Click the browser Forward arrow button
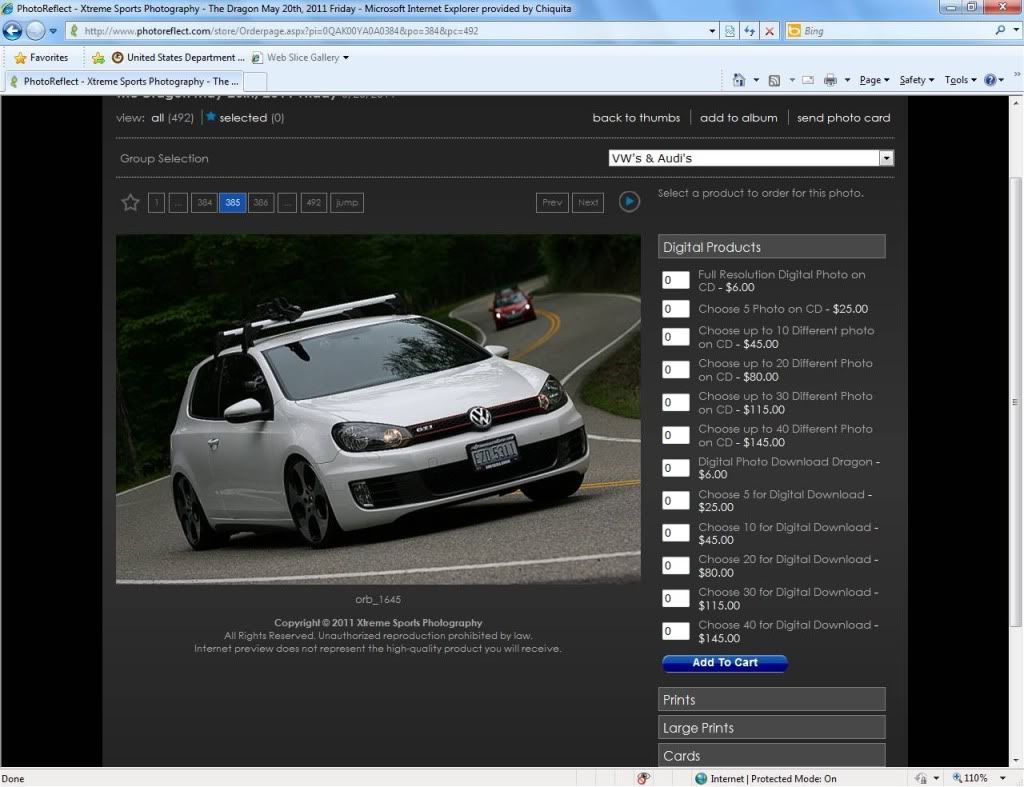Screen dimensions: 1024x787 pos(35,31)
